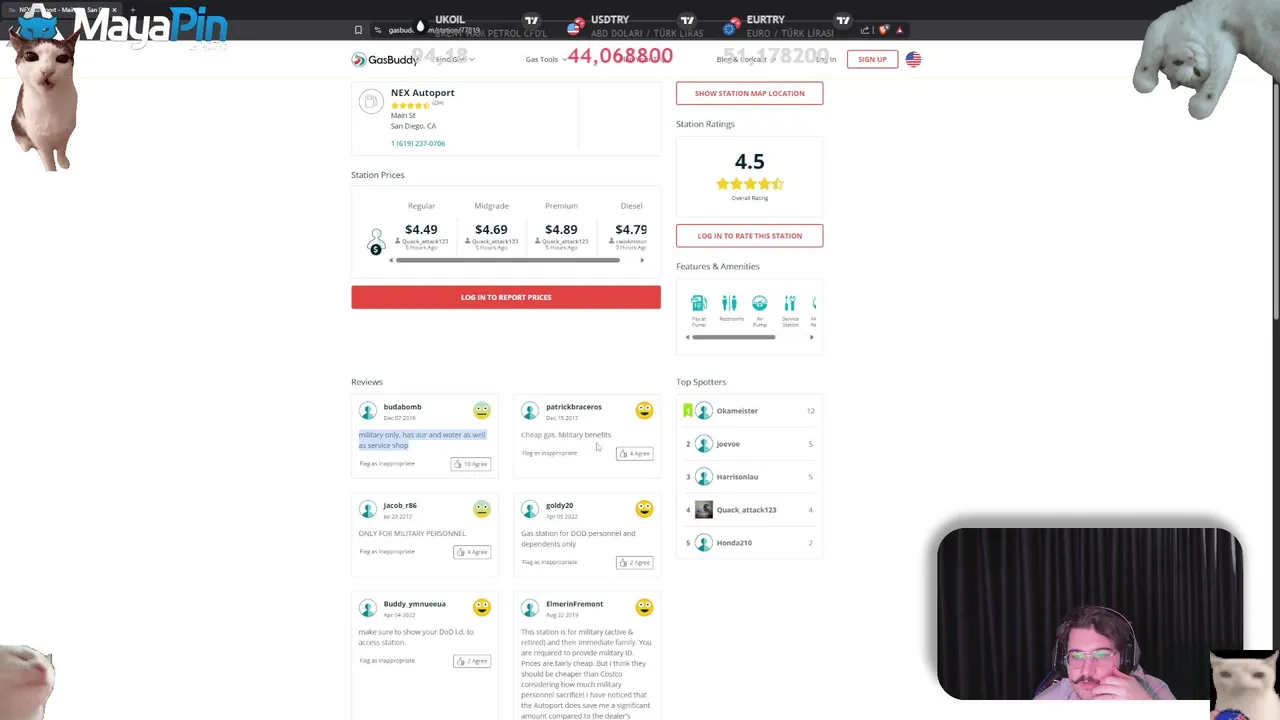Click ElmerinFremont's smiley rating icon
The image size is (1280, 720).
pos(644,608)
